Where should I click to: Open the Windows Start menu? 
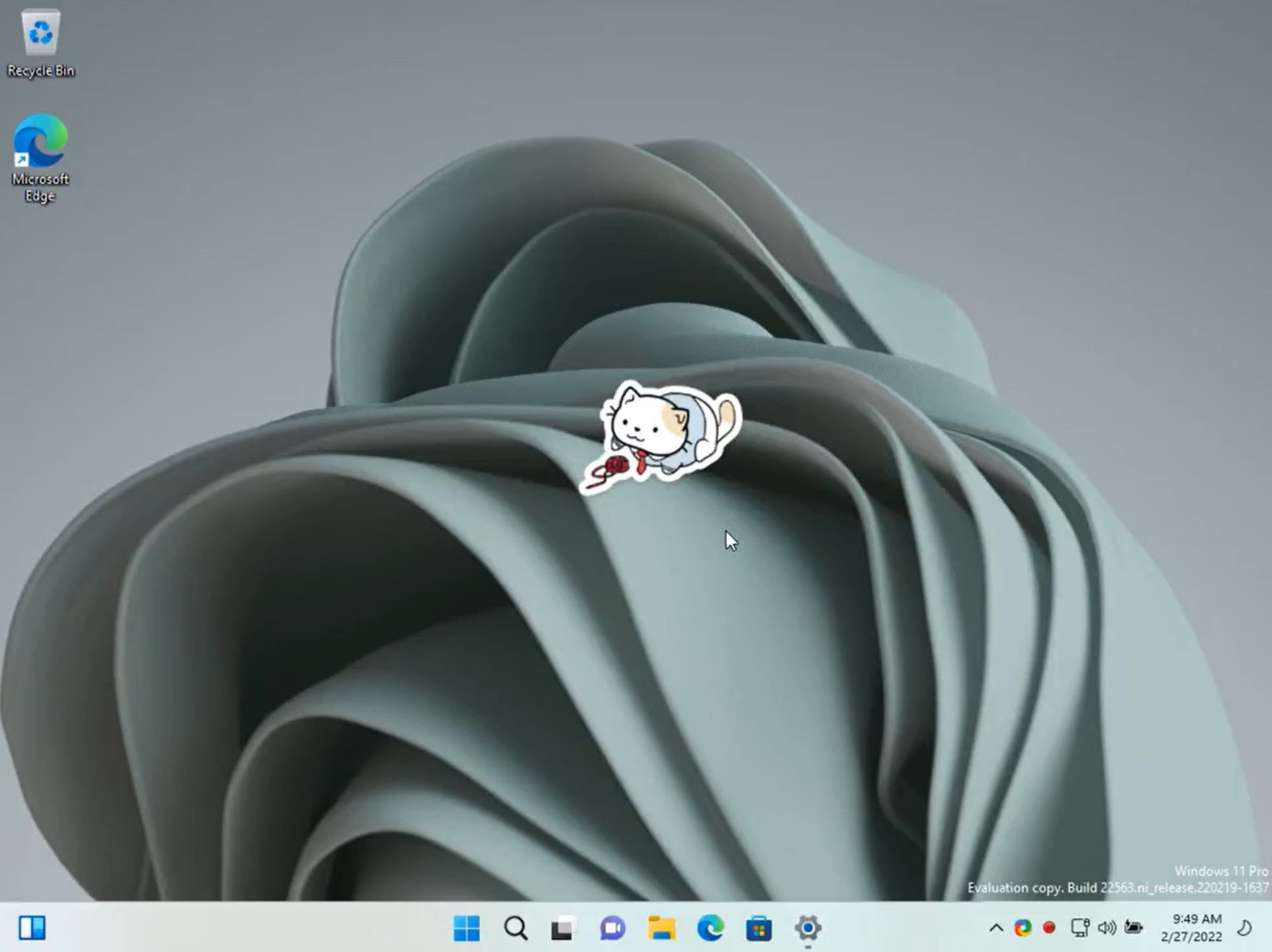tap(467, 928)
